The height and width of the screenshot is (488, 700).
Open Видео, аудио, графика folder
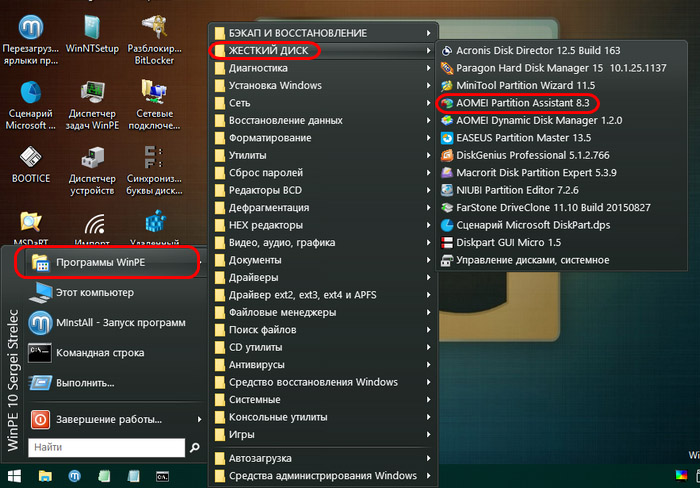tap(323, 242)
